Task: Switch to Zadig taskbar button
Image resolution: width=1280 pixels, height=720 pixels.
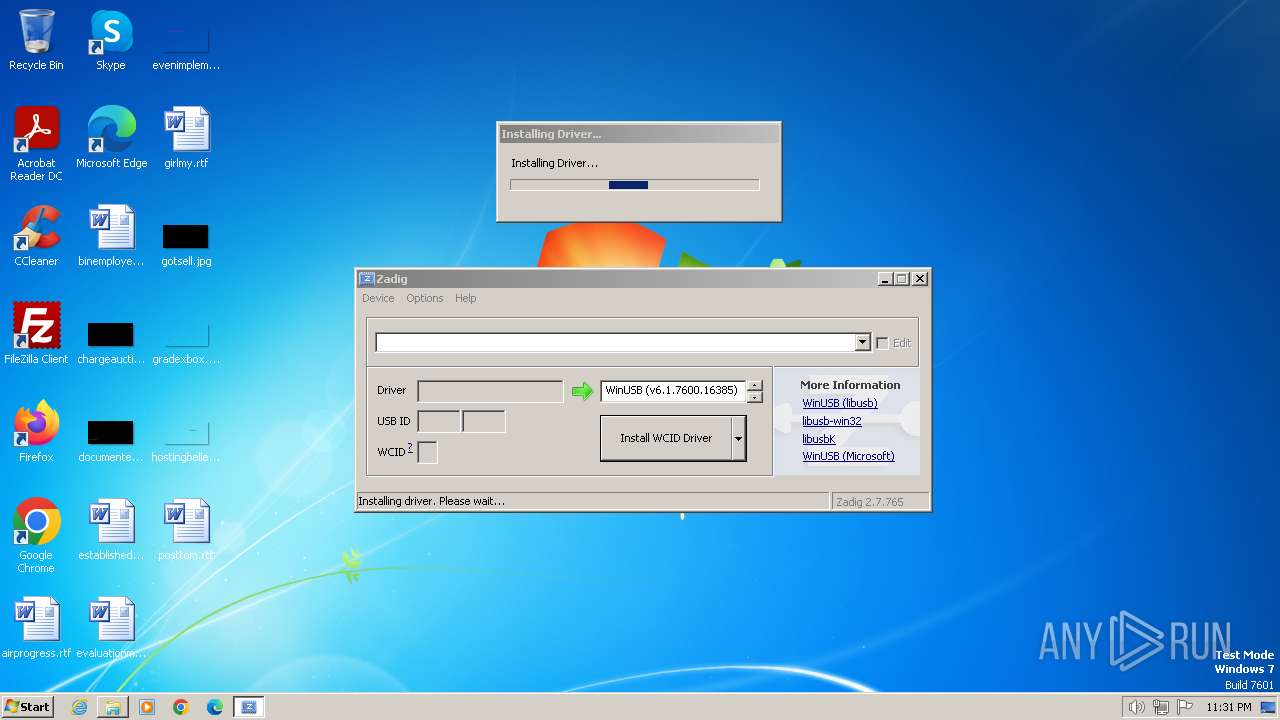Action: [249, 707]
